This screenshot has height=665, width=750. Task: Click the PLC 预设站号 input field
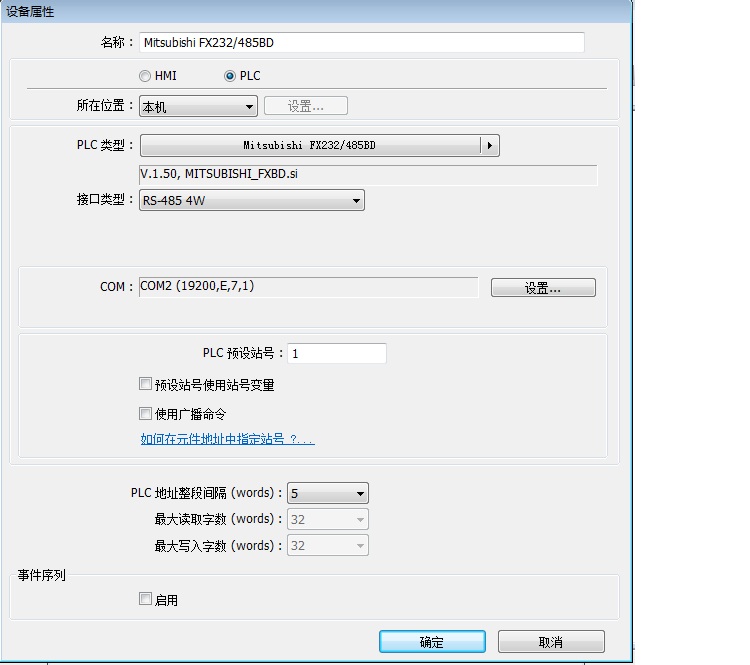[337, 354]
